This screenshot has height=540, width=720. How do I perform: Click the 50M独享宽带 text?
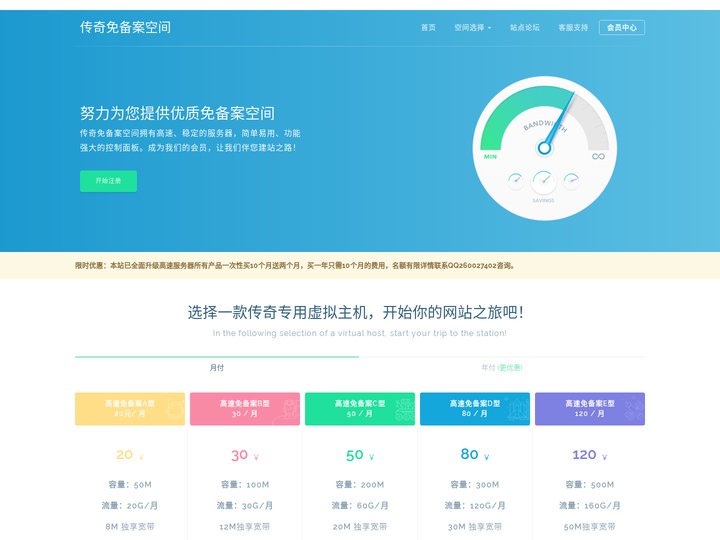590,527
